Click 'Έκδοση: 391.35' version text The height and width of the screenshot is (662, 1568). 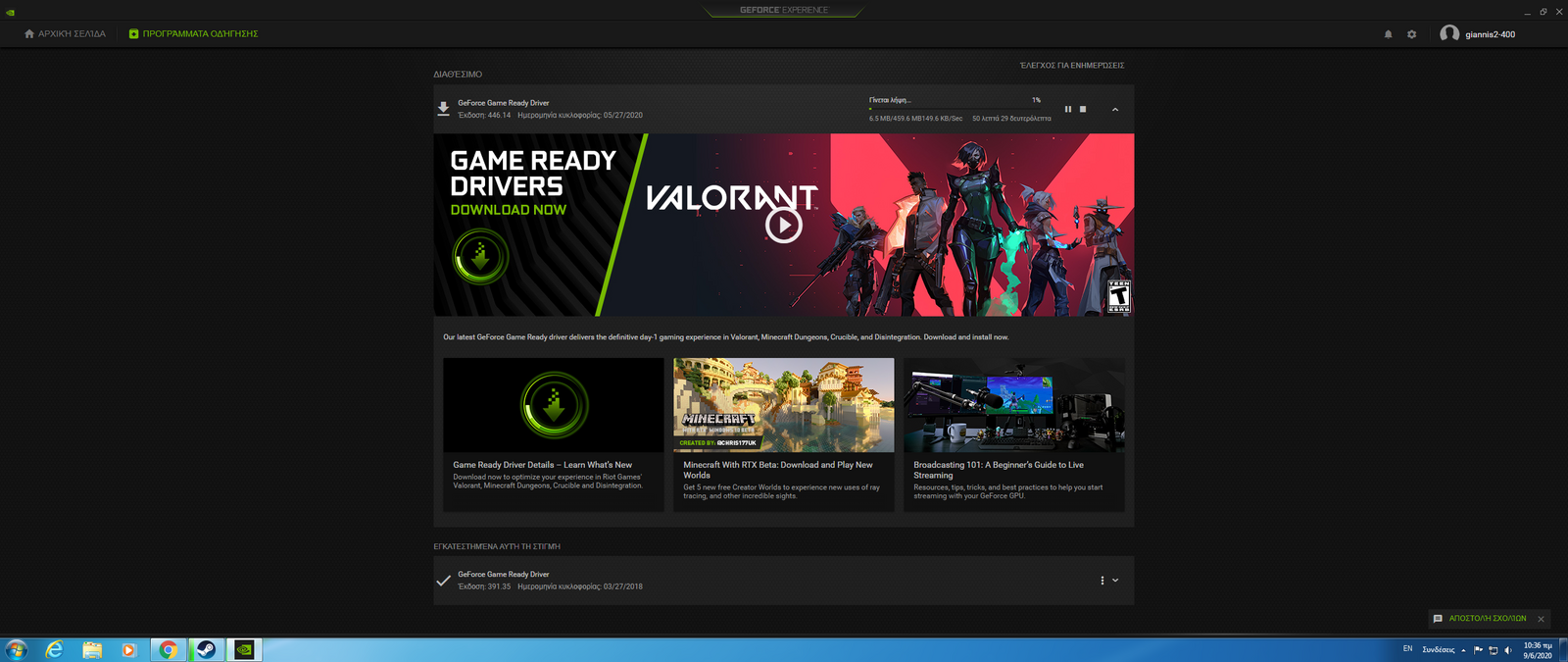pyautogui.click(x=484, y=586)
